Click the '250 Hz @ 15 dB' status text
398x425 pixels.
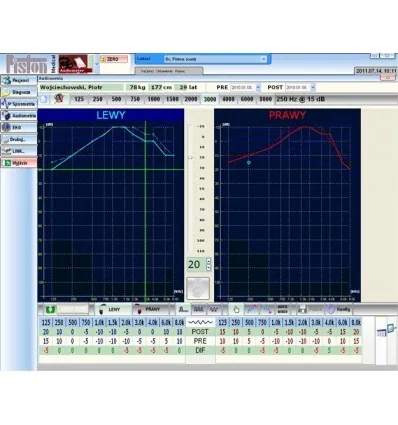coord(301,99)
